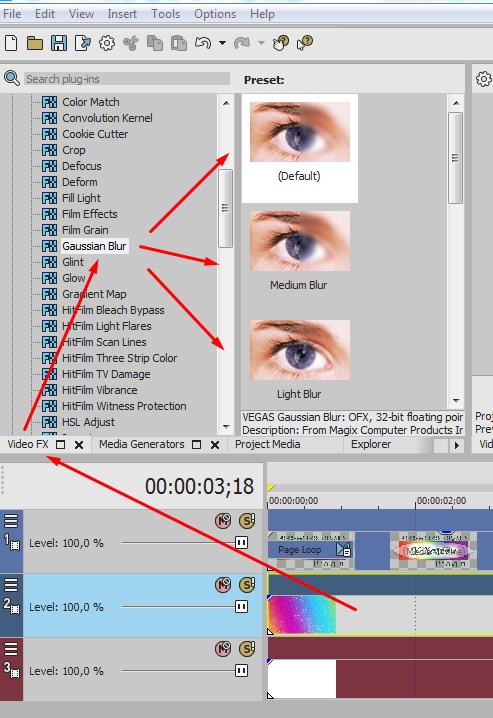Click the Cut scissors icon in the toolbar
This screenshot has width=493, height=718.
(x=131, y=43)
